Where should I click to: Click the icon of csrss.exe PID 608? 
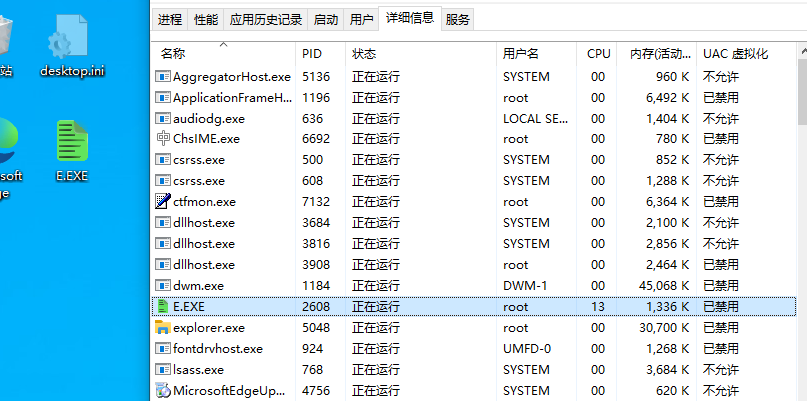pyautogui.click(x=163, y=181)
